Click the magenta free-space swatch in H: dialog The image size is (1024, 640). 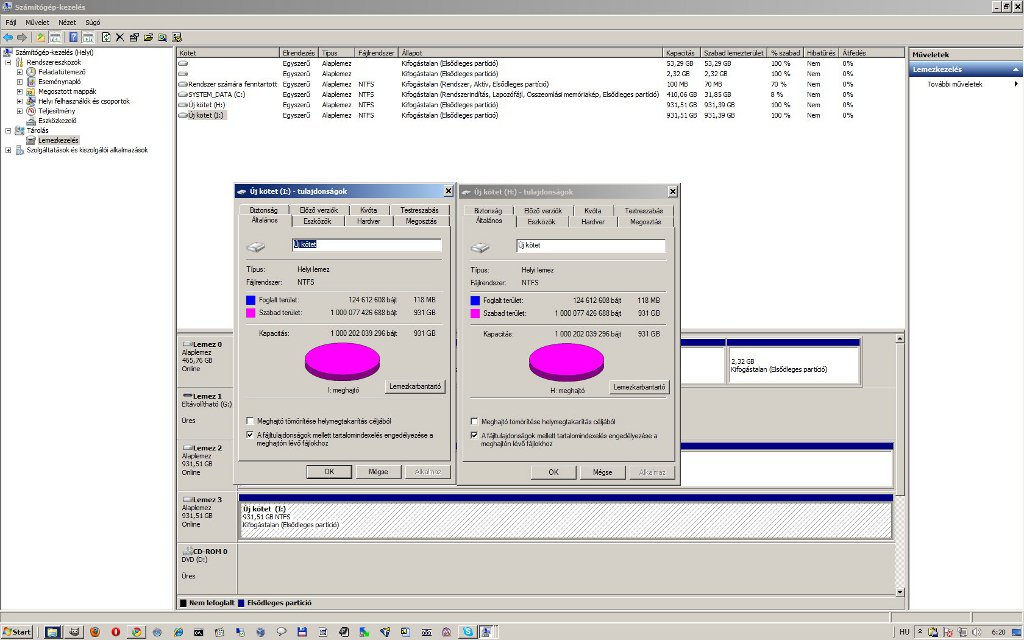pos(475,313)
